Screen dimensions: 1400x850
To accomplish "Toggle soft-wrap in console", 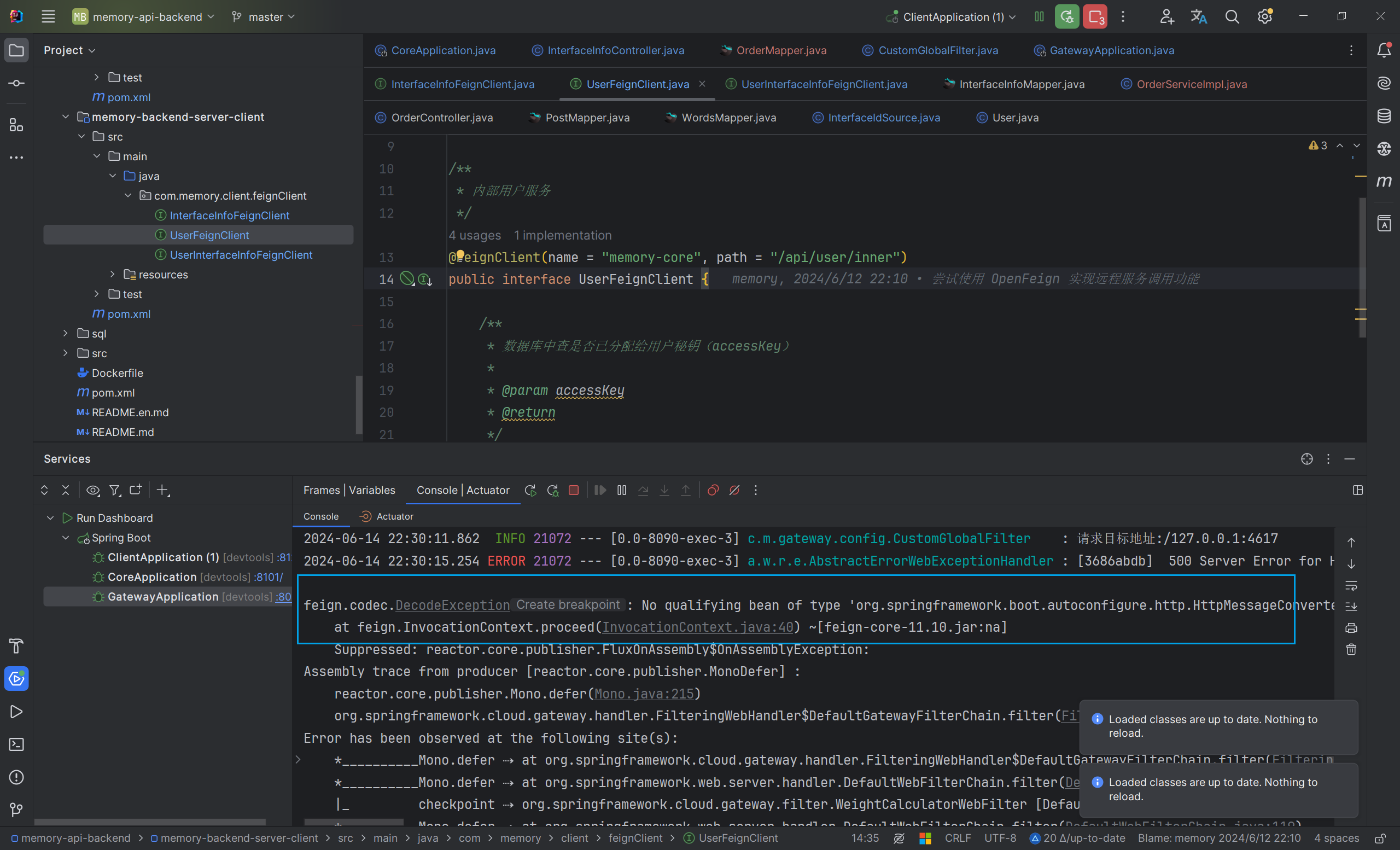I will point(1351,585).
